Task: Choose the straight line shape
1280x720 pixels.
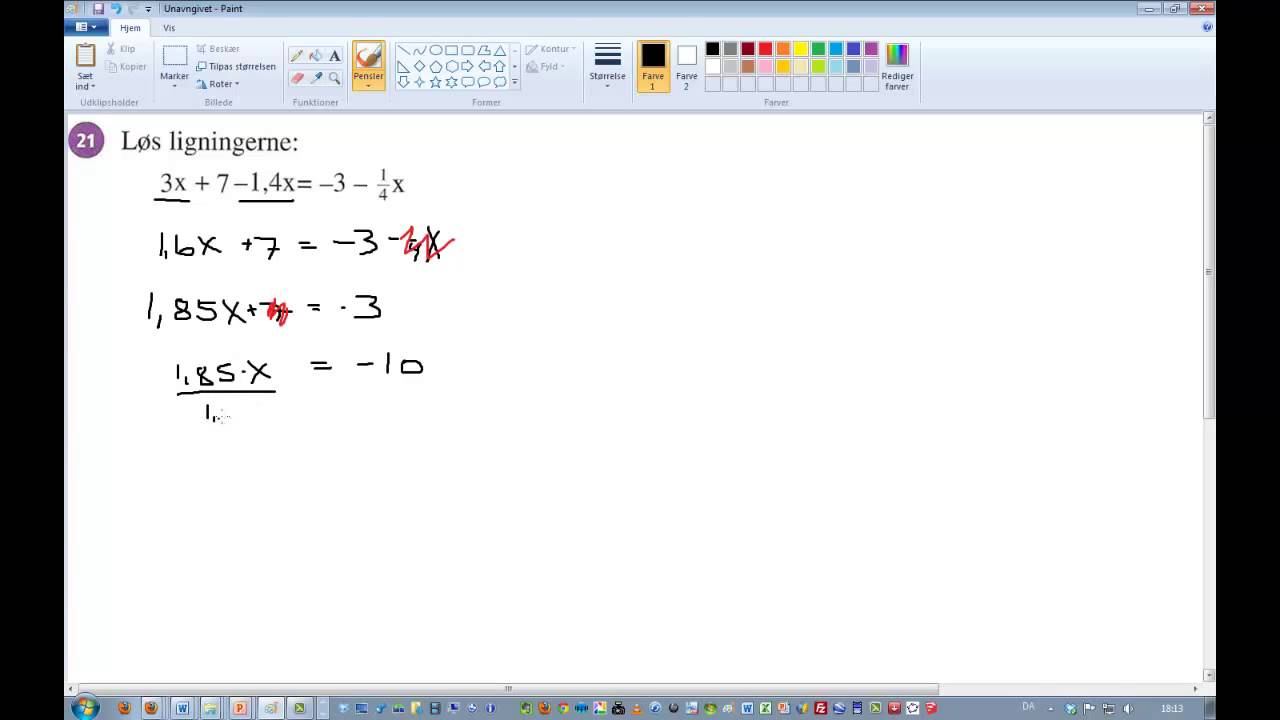Action: point(403,50)
